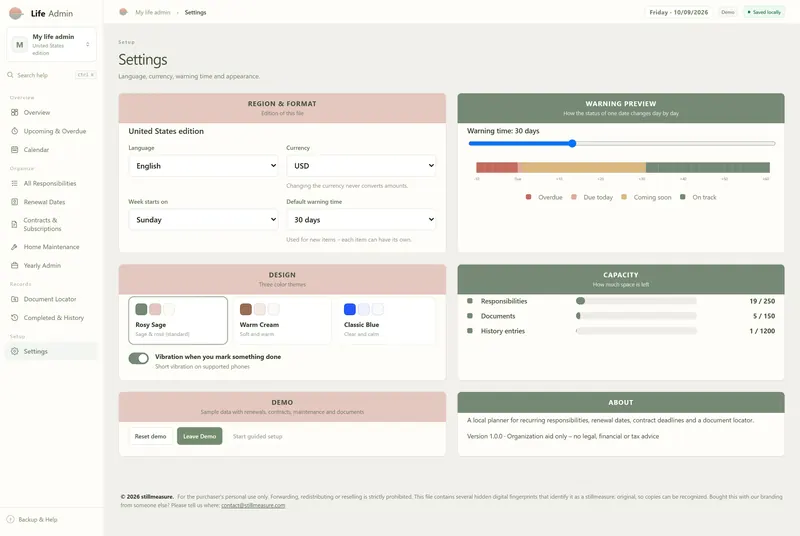Click My life admin breadcrumb link
This screenshot has height=536, width=800.
(x=153, y=12)
